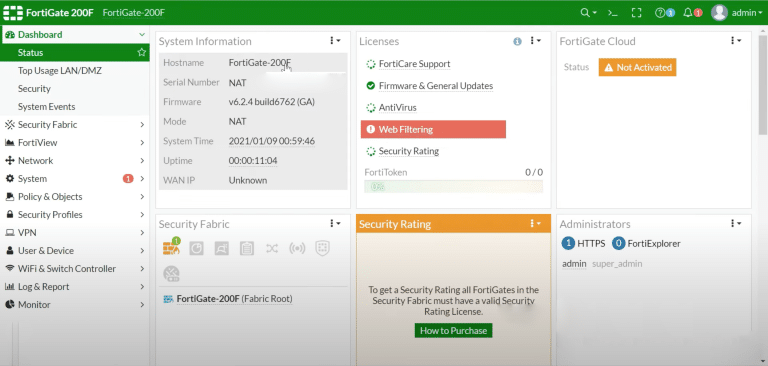Expand the Security Fabric menu
The image size is (768, 366).
[74, 124]
